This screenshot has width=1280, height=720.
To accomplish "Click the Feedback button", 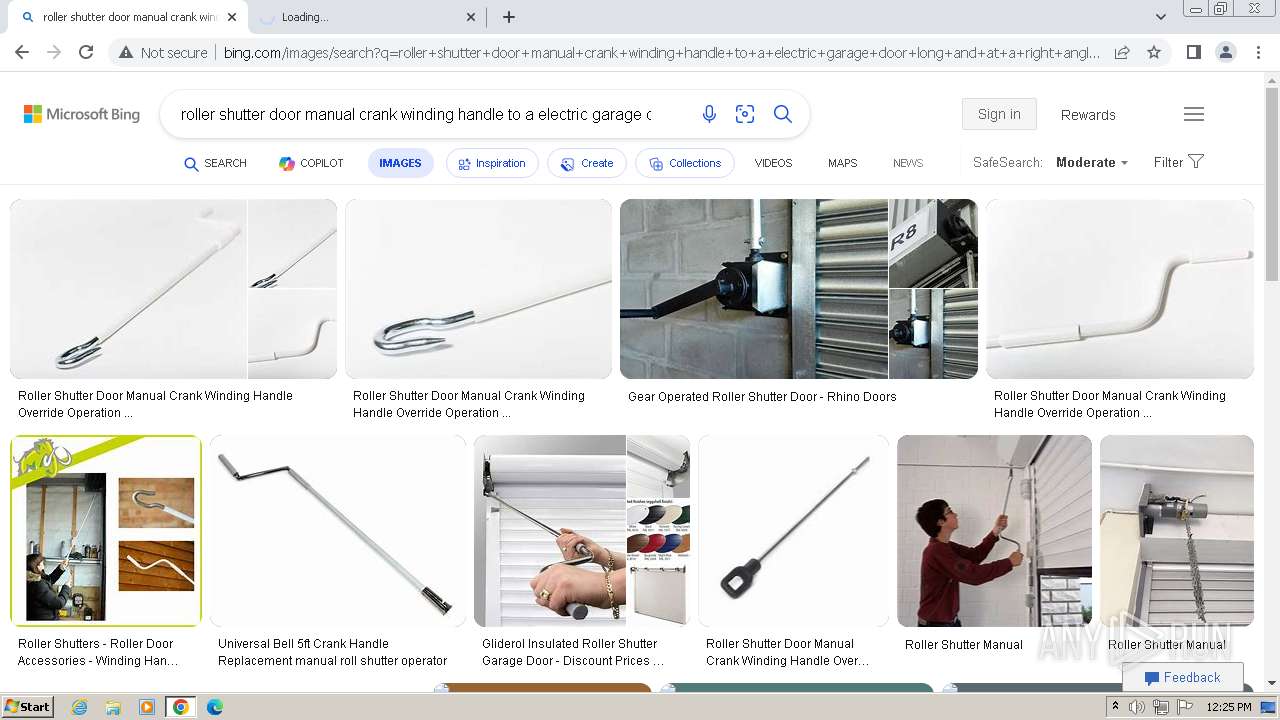I will pos(1182,677).
